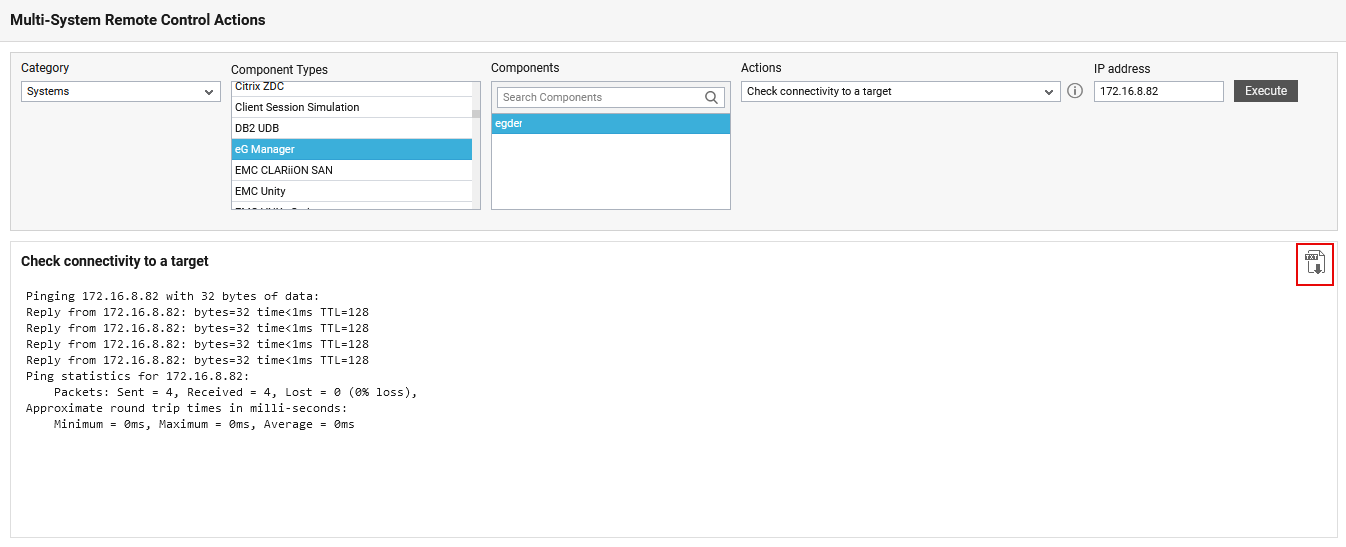Focus the IP address input field
Viewport: 1346px width, 547px height.
tap(1158, 91)
